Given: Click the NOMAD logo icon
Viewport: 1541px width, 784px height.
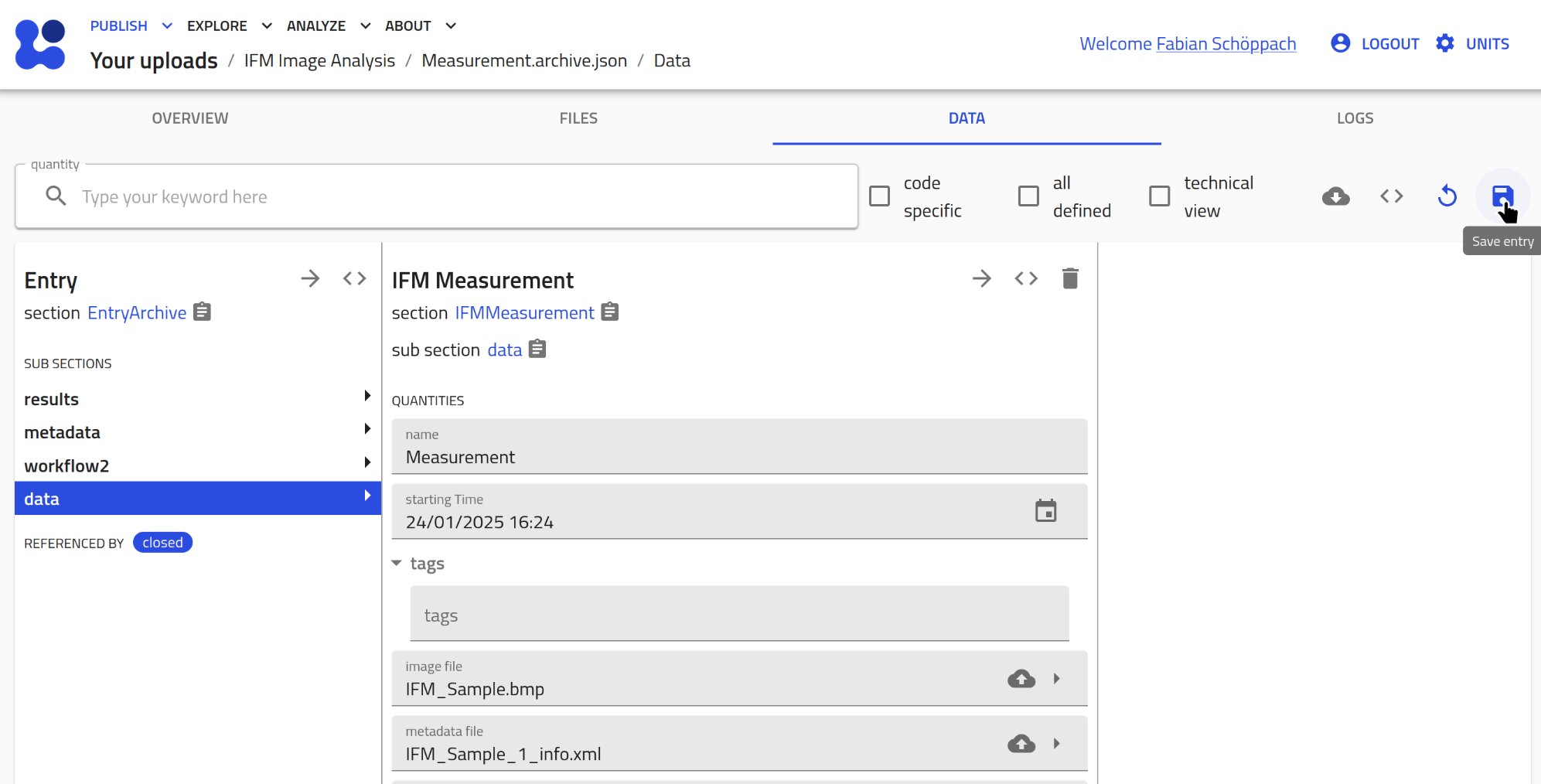Looking at the screenshot, I should click(40, 44).
